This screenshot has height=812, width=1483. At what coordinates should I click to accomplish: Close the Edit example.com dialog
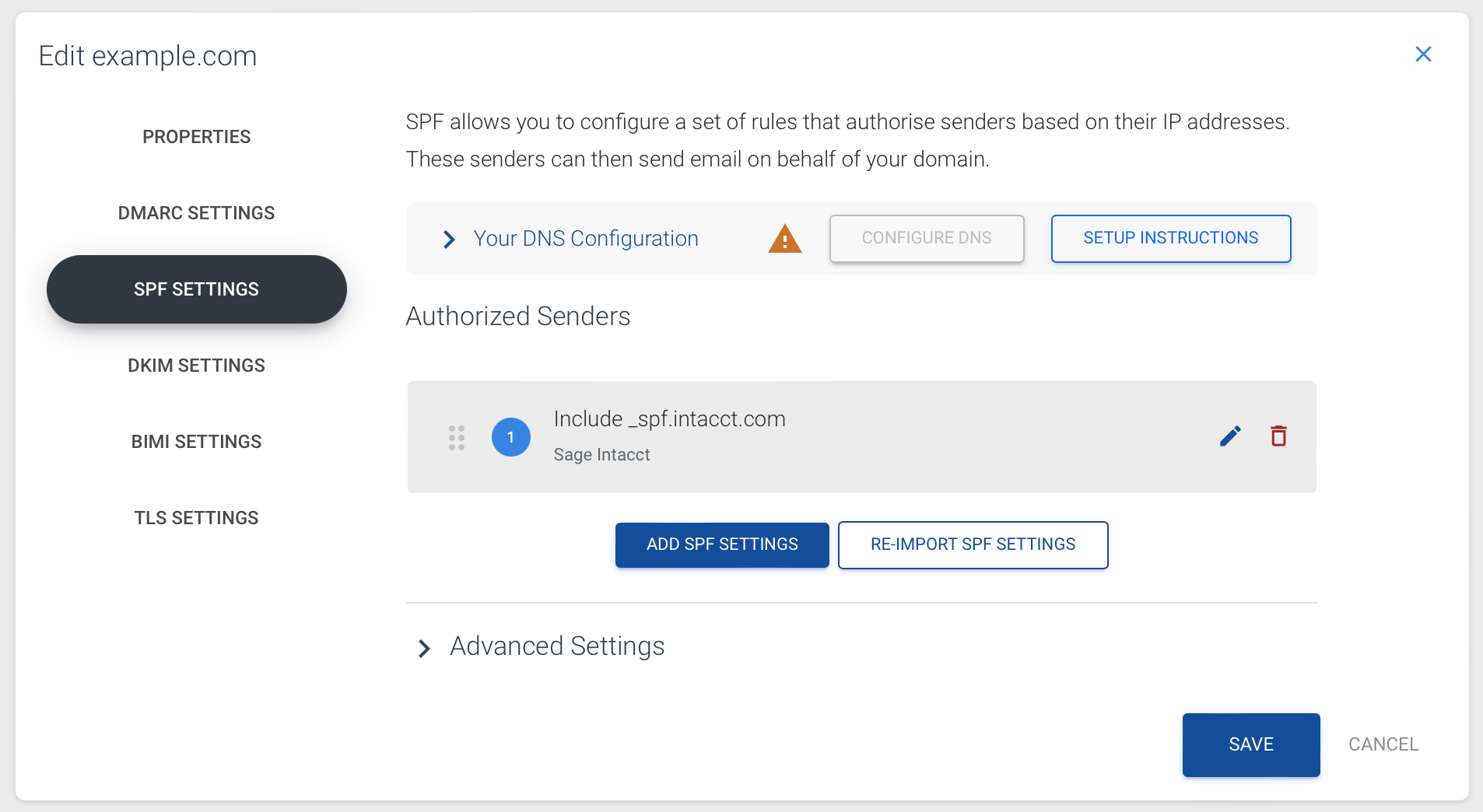1424,54
